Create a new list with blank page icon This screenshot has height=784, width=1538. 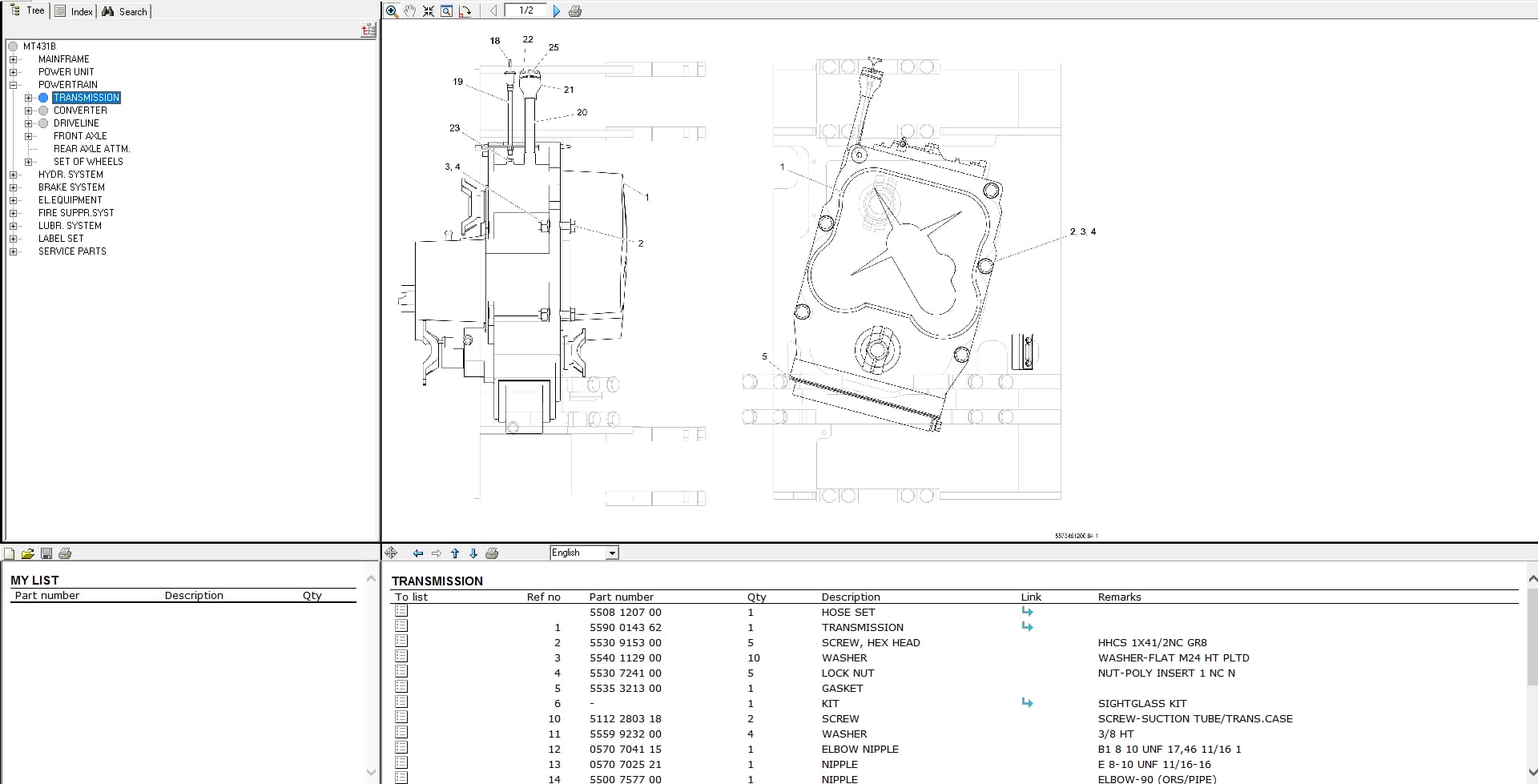pos(10,553)
